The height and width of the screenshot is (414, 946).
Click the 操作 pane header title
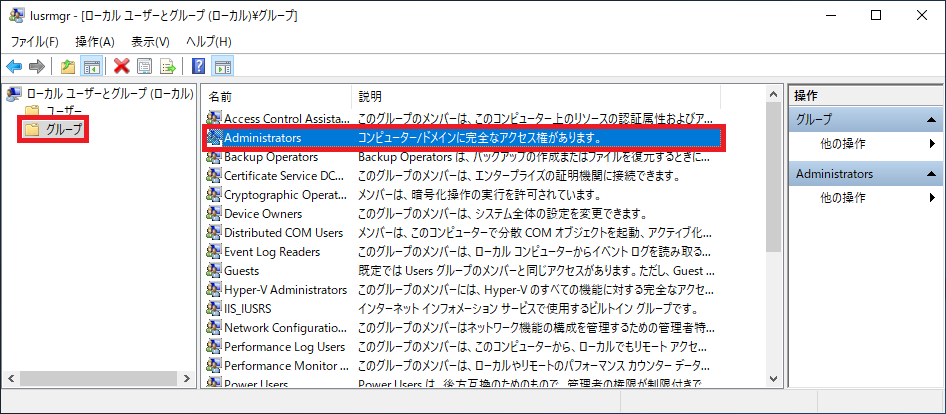pos(806,95)
